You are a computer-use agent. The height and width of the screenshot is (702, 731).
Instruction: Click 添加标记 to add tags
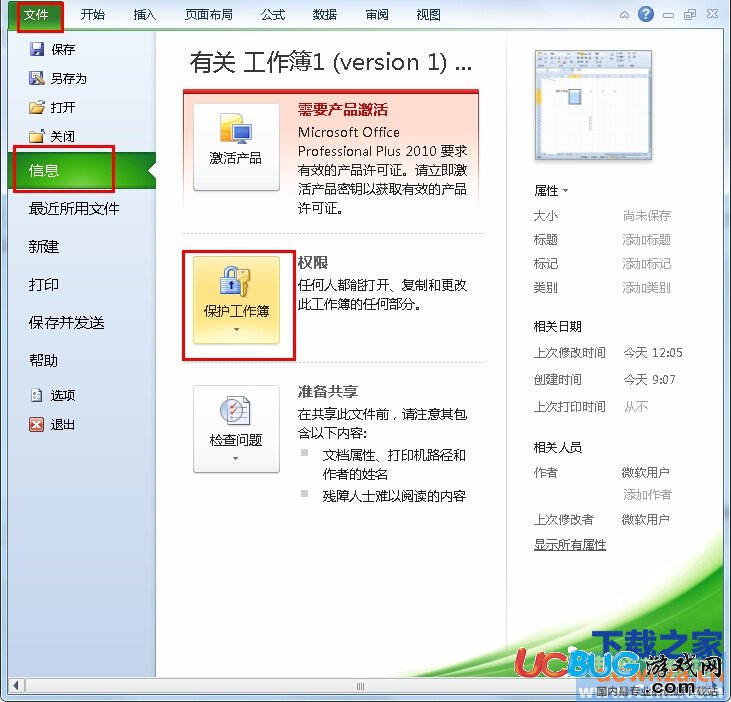pos(647,264)
